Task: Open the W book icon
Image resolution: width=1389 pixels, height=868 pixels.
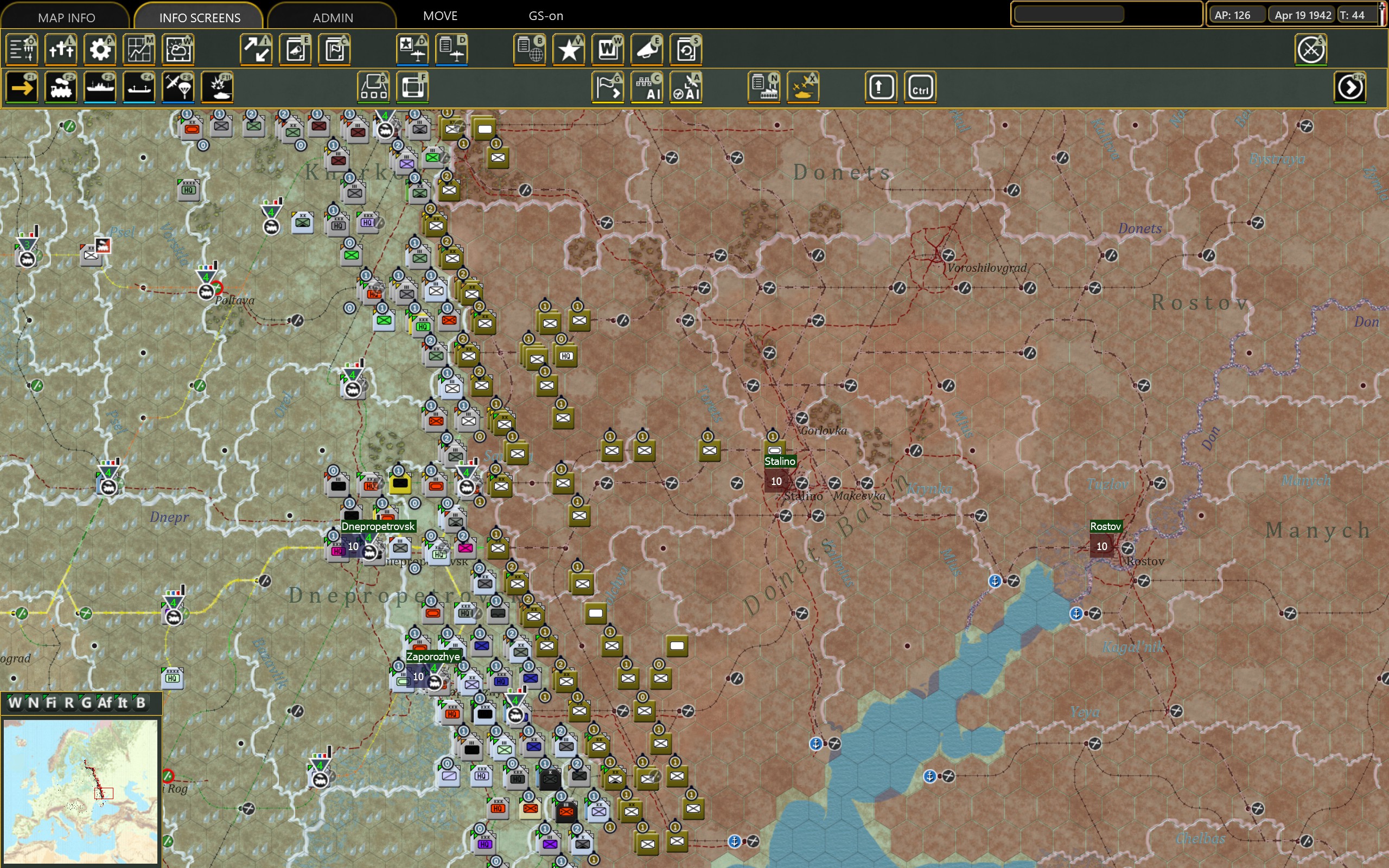Action: click(608, 49)
